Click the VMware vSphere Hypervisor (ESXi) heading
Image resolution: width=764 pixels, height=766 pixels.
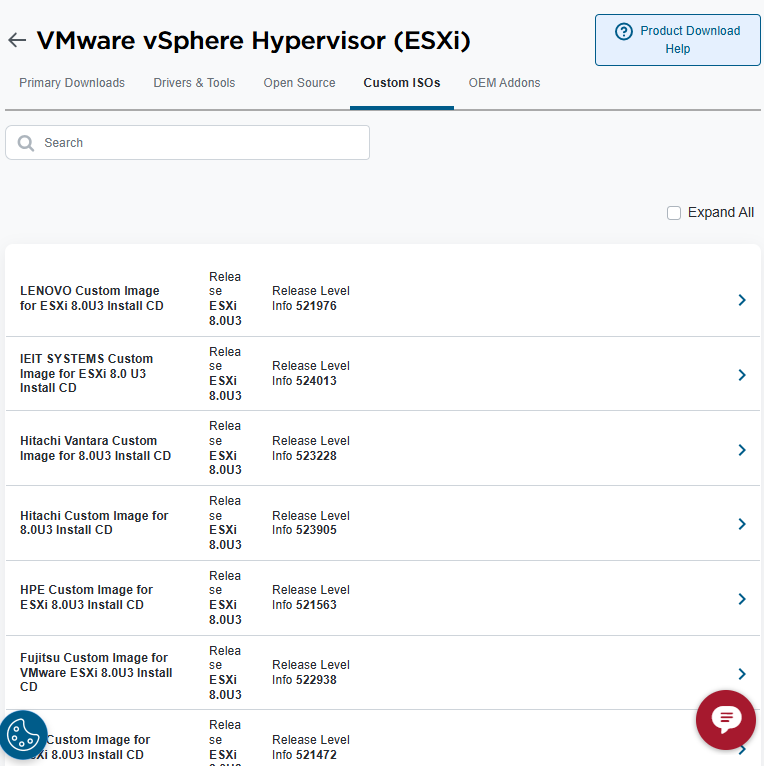tap(254, 41)
